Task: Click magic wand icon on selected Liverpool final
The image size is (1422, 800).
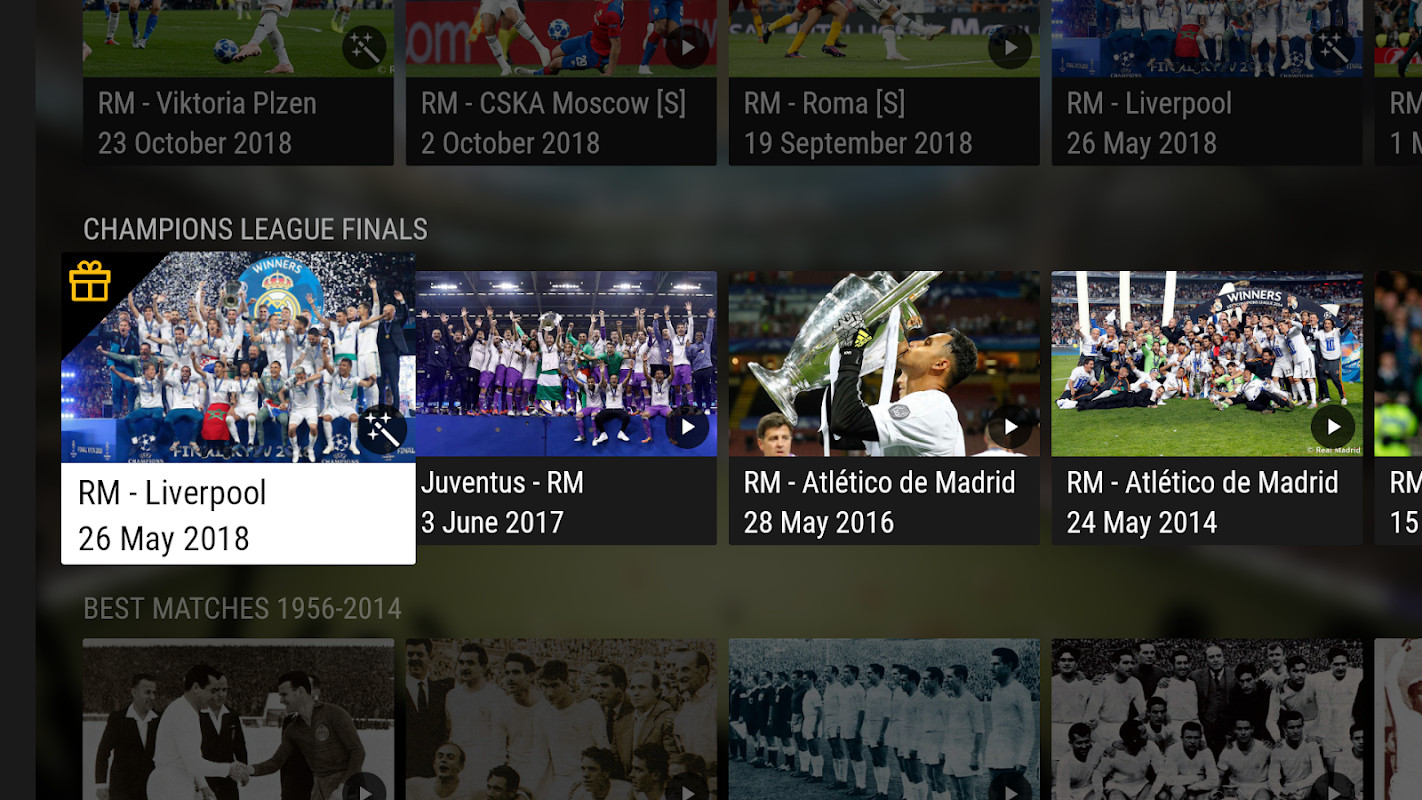Action: 381,429
